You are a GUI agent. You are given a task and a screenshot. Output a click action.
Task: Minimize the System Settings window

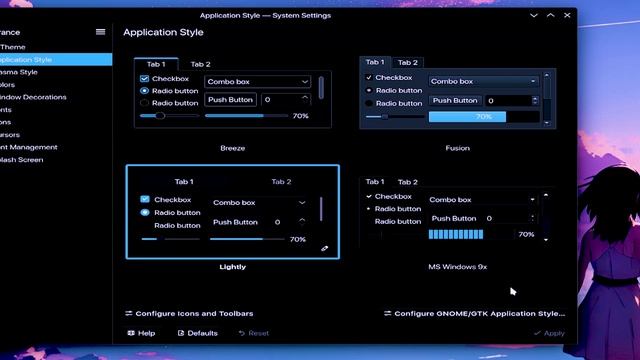pyautogui.click(x=533, y=16)
